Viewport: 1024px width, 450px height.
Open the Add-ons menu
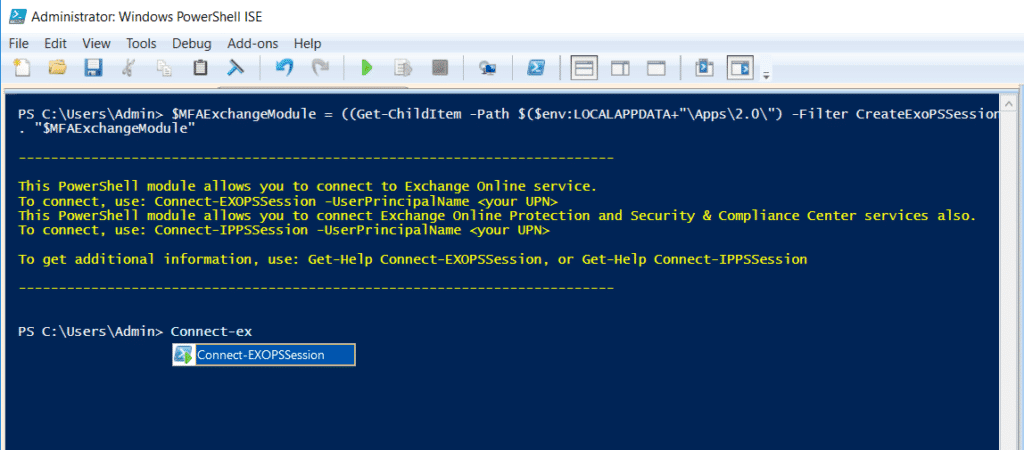tap(253, 44)
